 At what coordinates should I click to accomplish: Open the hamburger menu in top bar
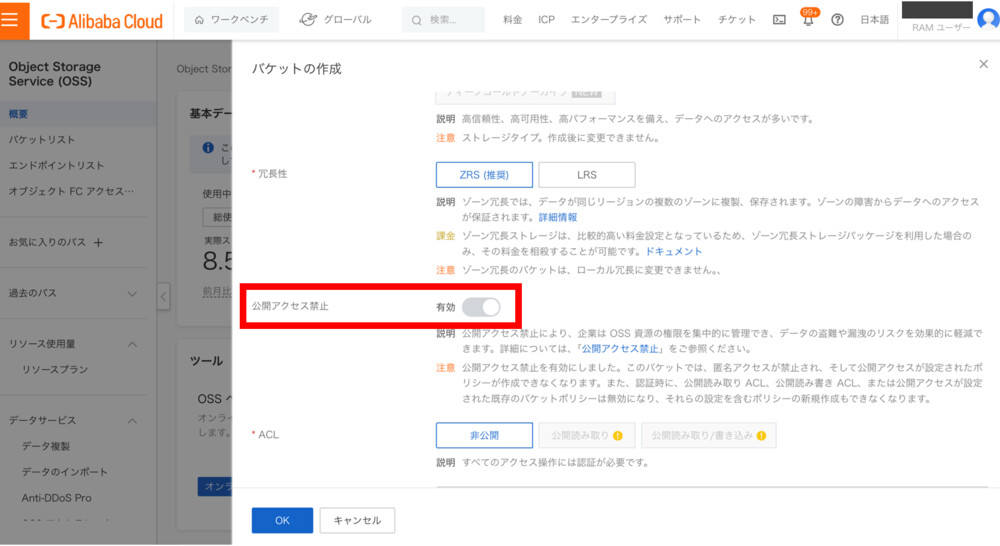coord(14,20)
